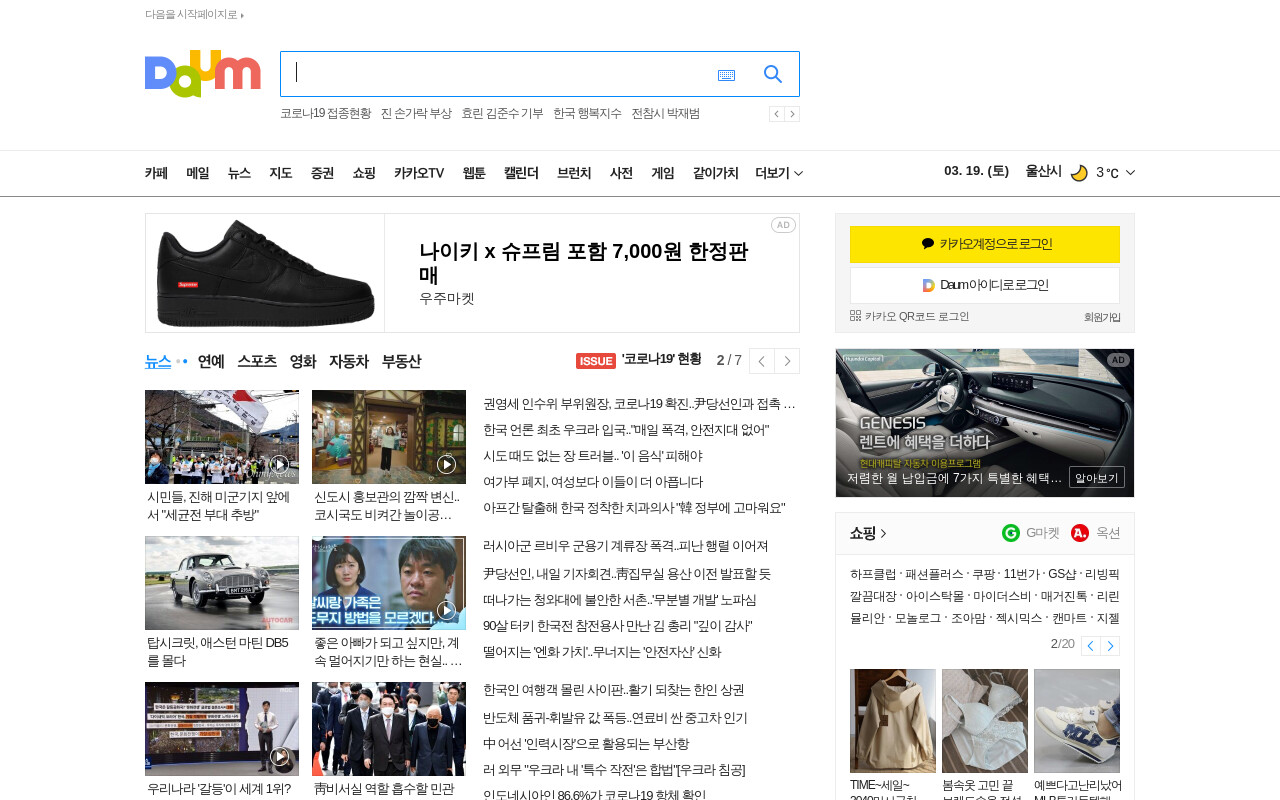
Task: Click the AD badge on Nike banner
Action: (x=783, y=225)
